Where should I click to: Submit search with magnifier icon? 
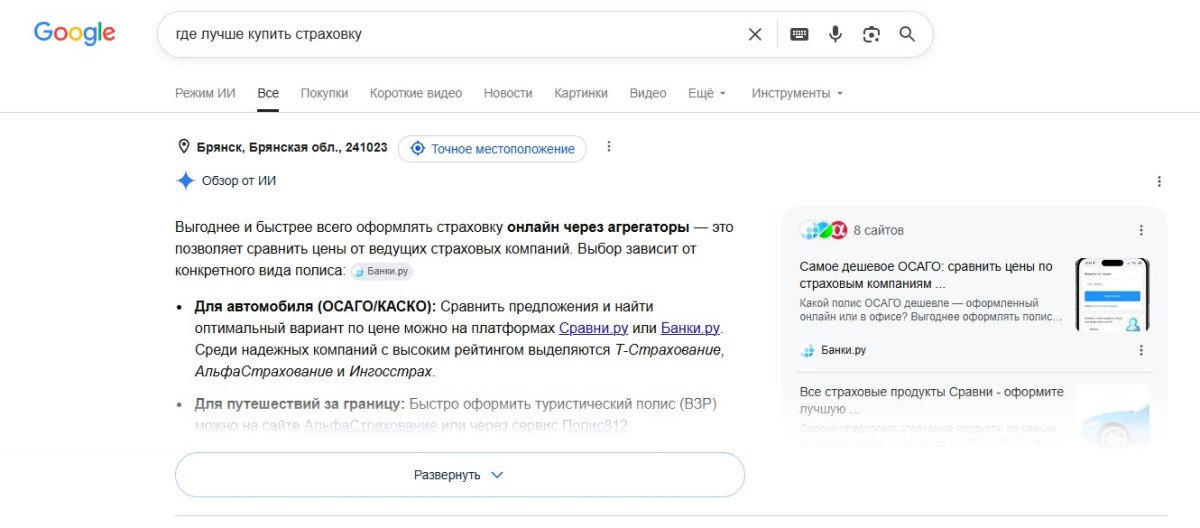[x=907, y=34]
